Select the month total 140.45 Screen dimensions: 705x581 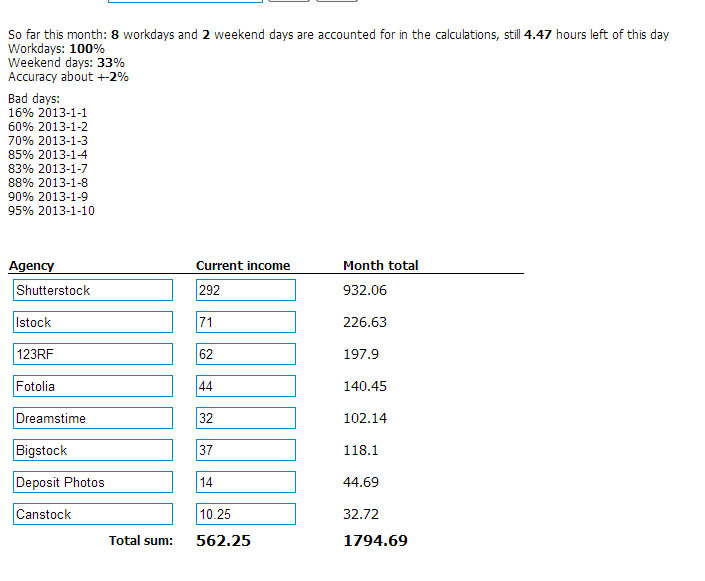click(x=365, y=386)
